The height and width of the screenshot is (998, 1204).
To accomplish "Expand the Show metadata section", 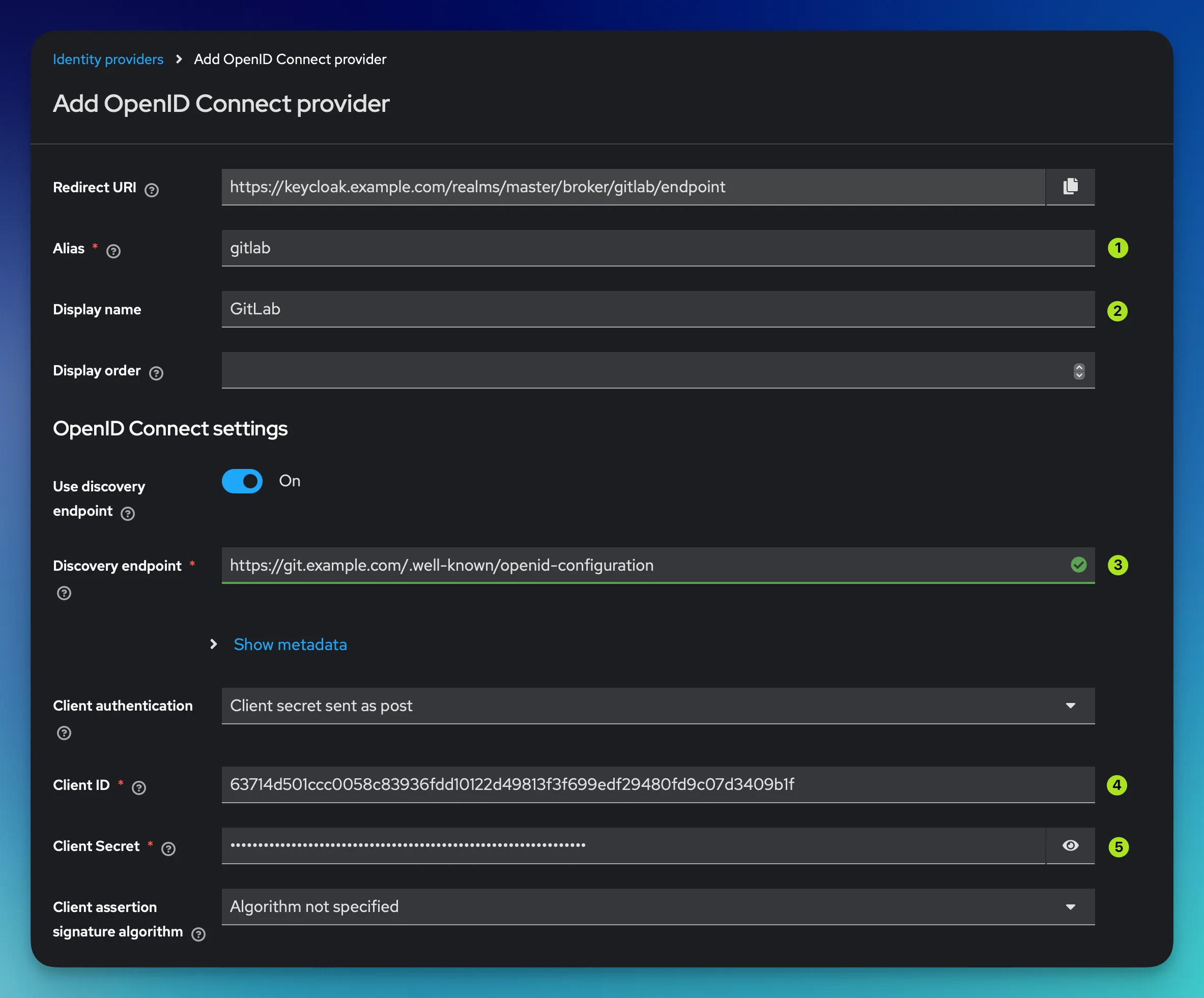I will (291, 644).
